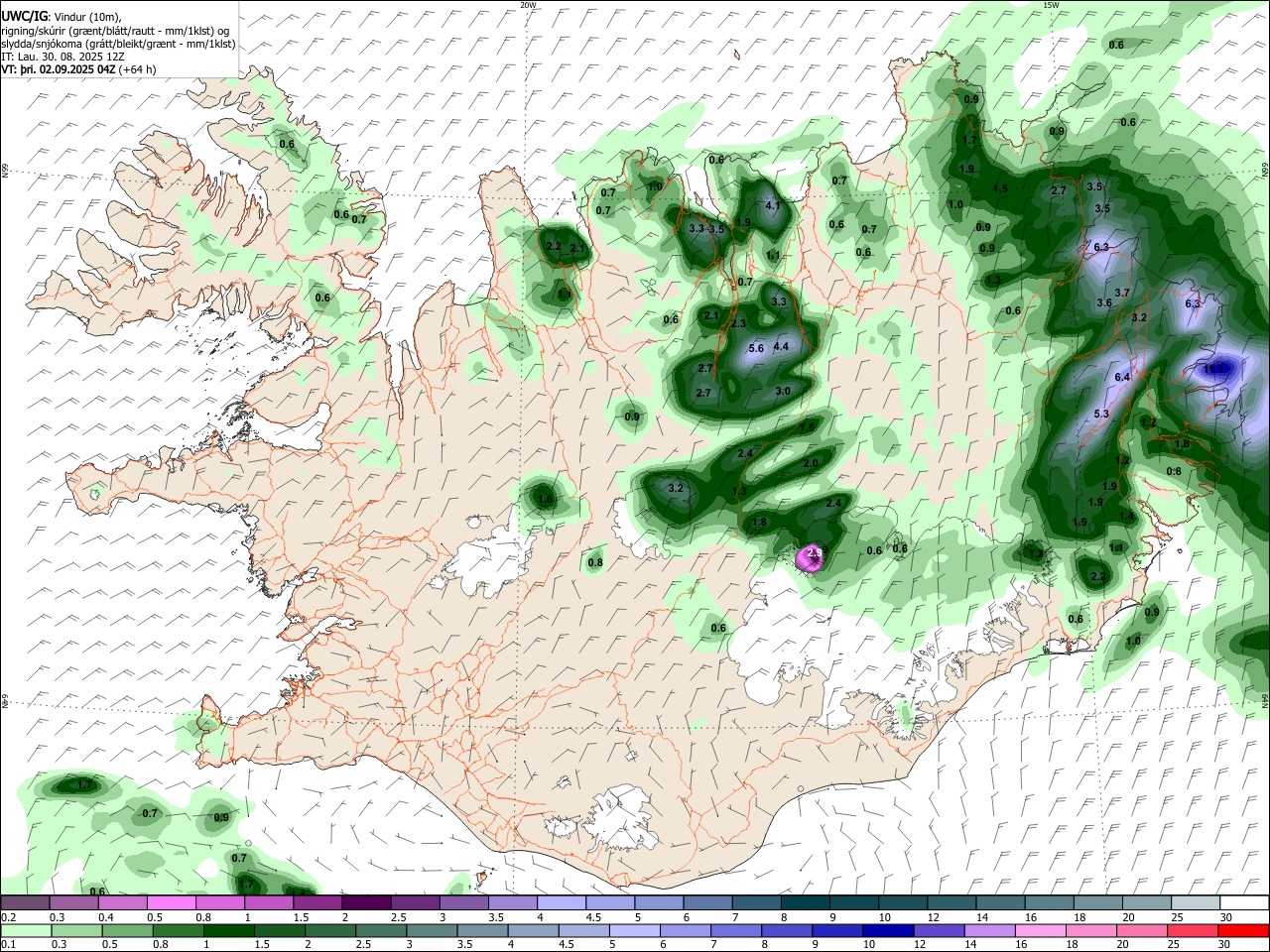This screenshot has width=1270, height=952.
Task: Click the initialization time 'IT: Lau. 30. 08. 2025 12Z'
Action: (x=63, y=57)
